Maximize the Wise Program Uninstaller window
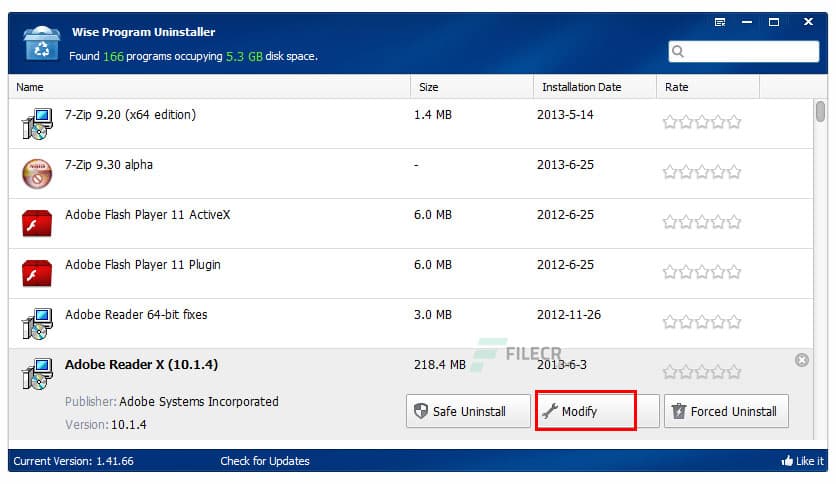 774,22
